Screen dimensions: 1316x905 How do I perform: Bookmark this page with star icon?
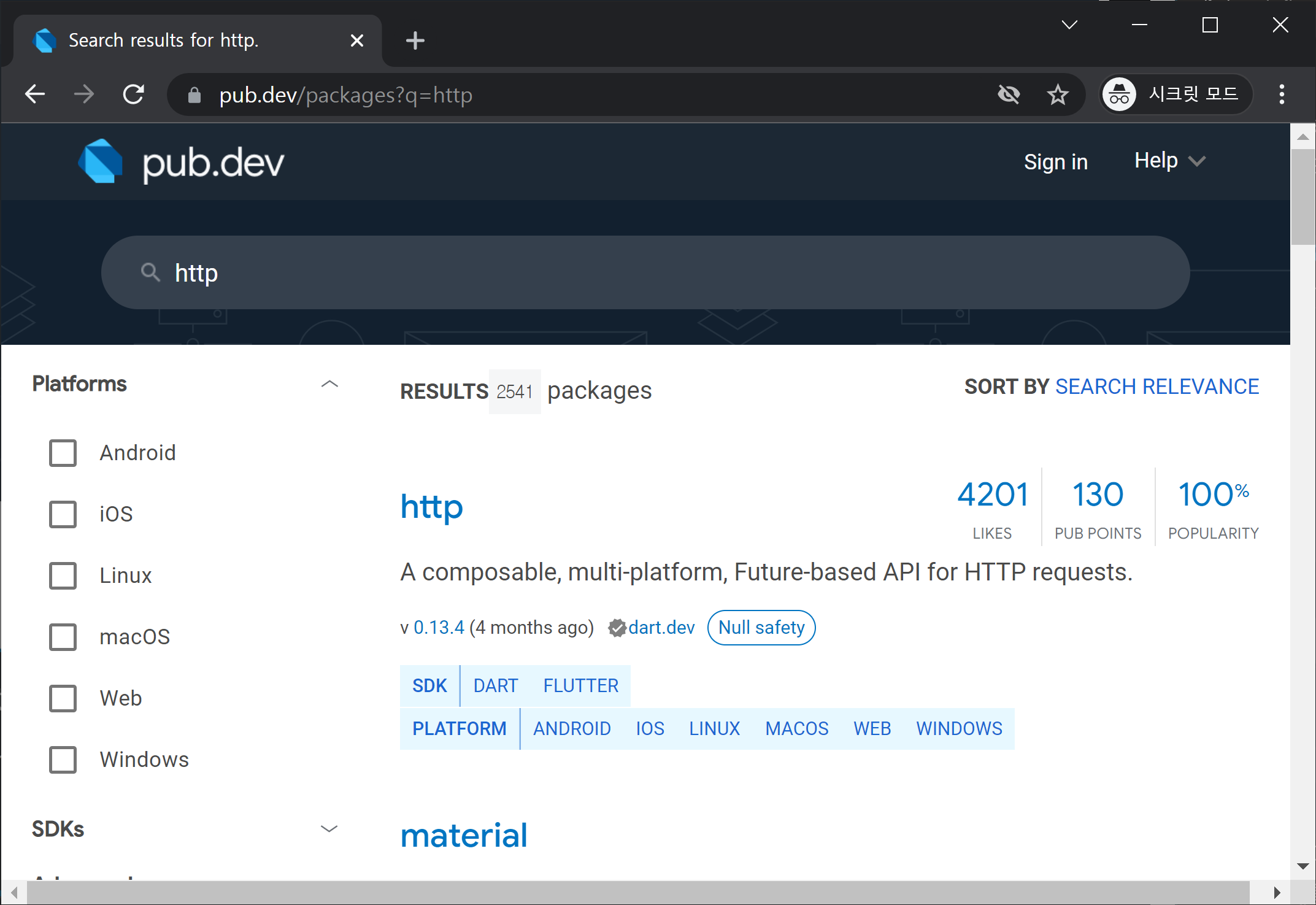(1057, 94)
